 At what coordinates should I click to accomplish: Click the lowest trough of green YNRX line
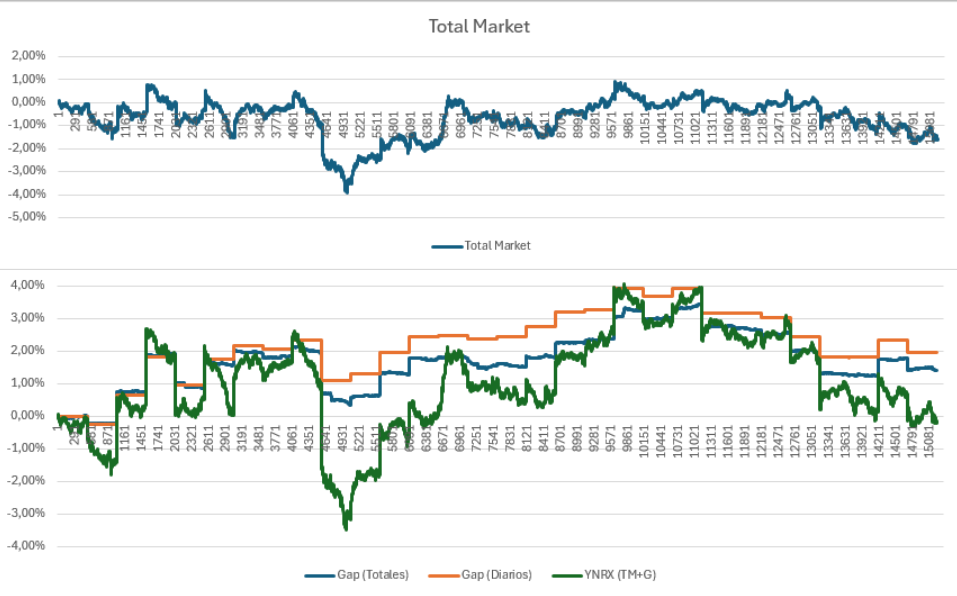tap(346, 527)
